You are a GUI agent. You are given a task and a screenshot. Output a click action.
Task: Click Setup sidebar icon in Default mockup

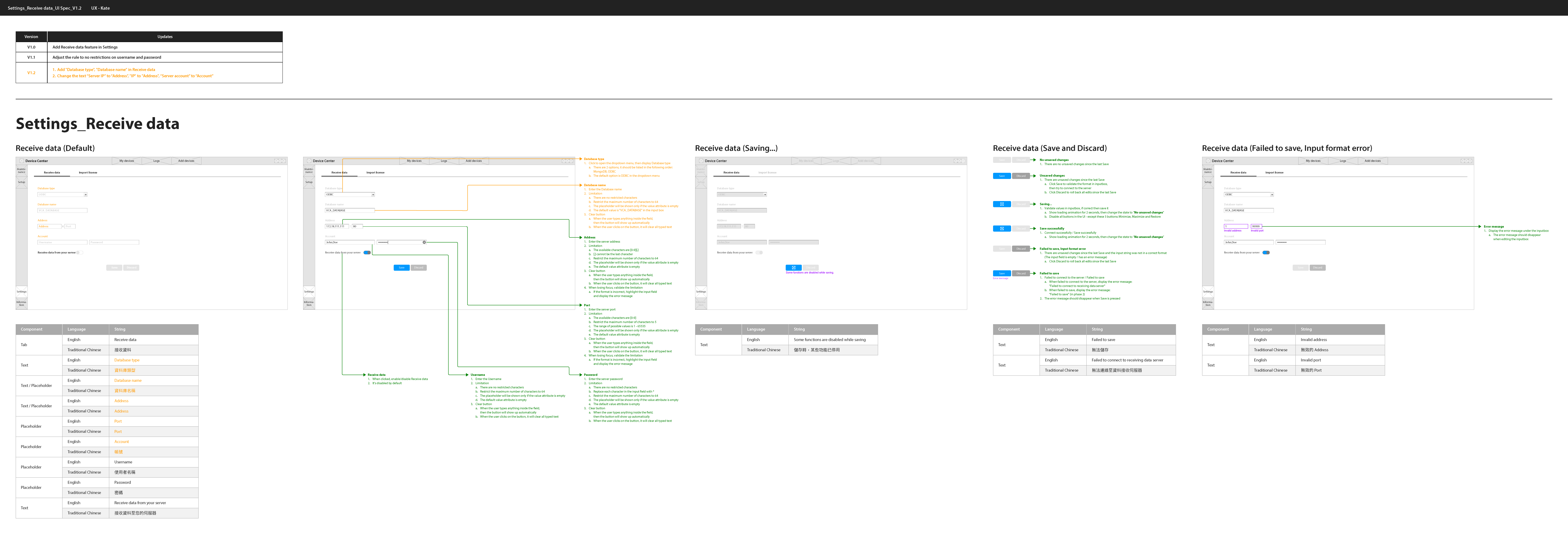[x=21, y=182]
